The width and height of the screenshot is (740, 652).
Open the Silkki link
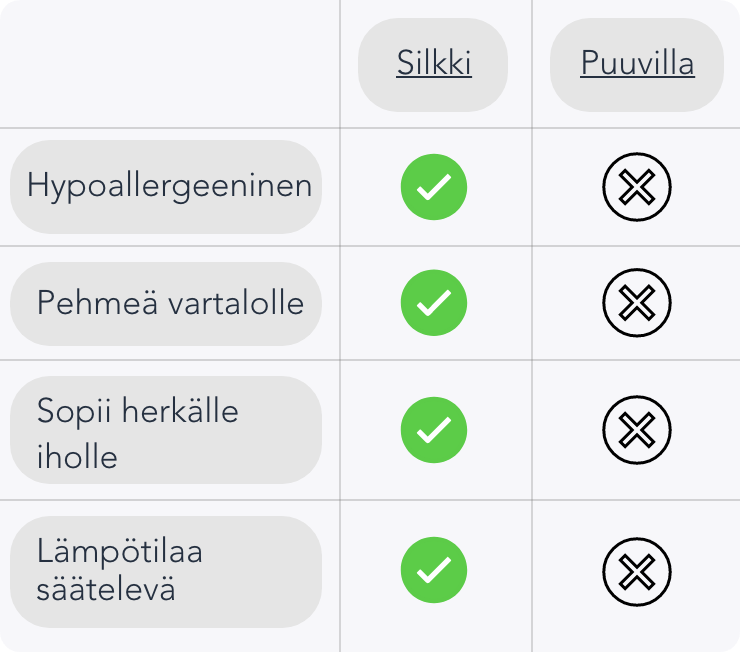434,64
